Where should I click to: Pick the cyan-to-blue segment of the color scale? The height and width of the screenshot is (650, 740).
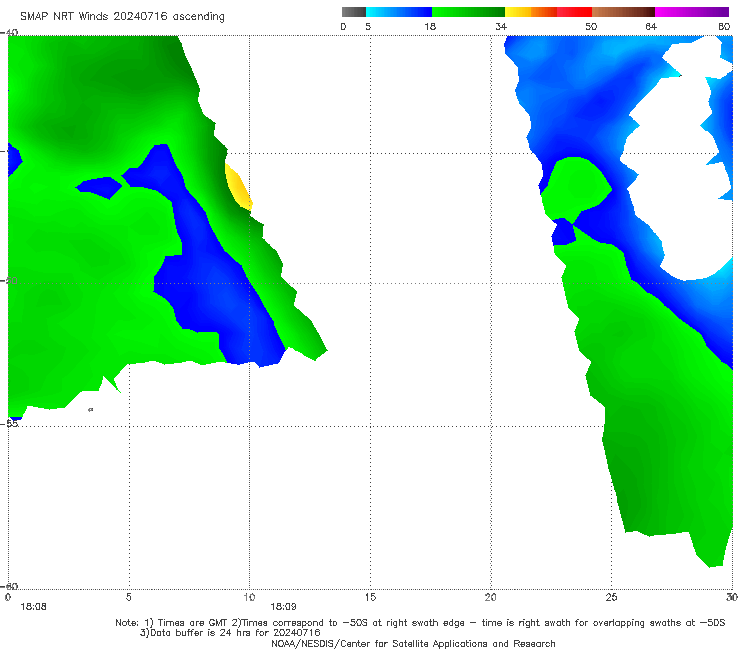(x=399, y=12)
